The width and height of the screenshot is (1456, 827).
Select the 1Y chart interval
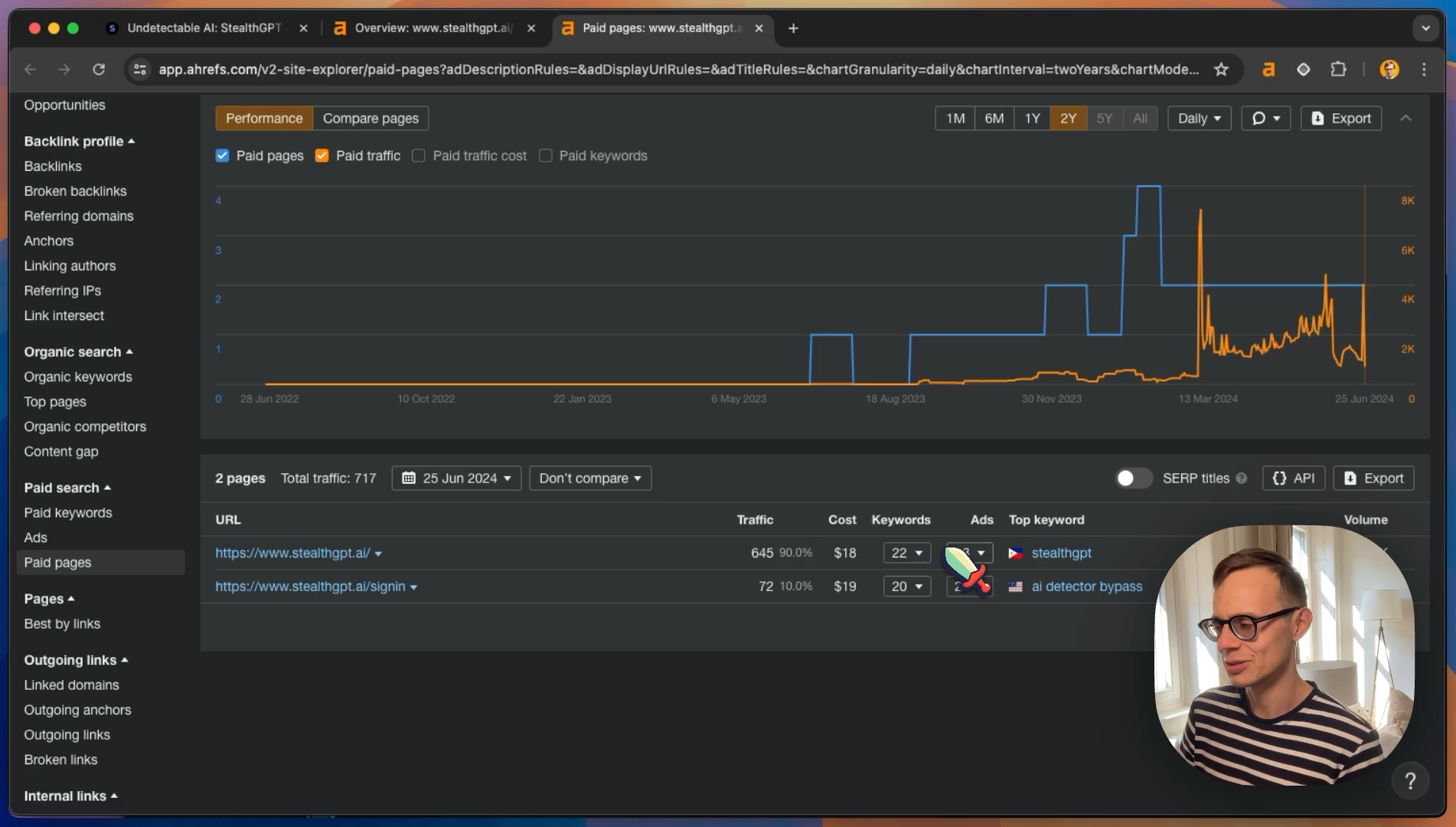click(x=1032, y=118)
